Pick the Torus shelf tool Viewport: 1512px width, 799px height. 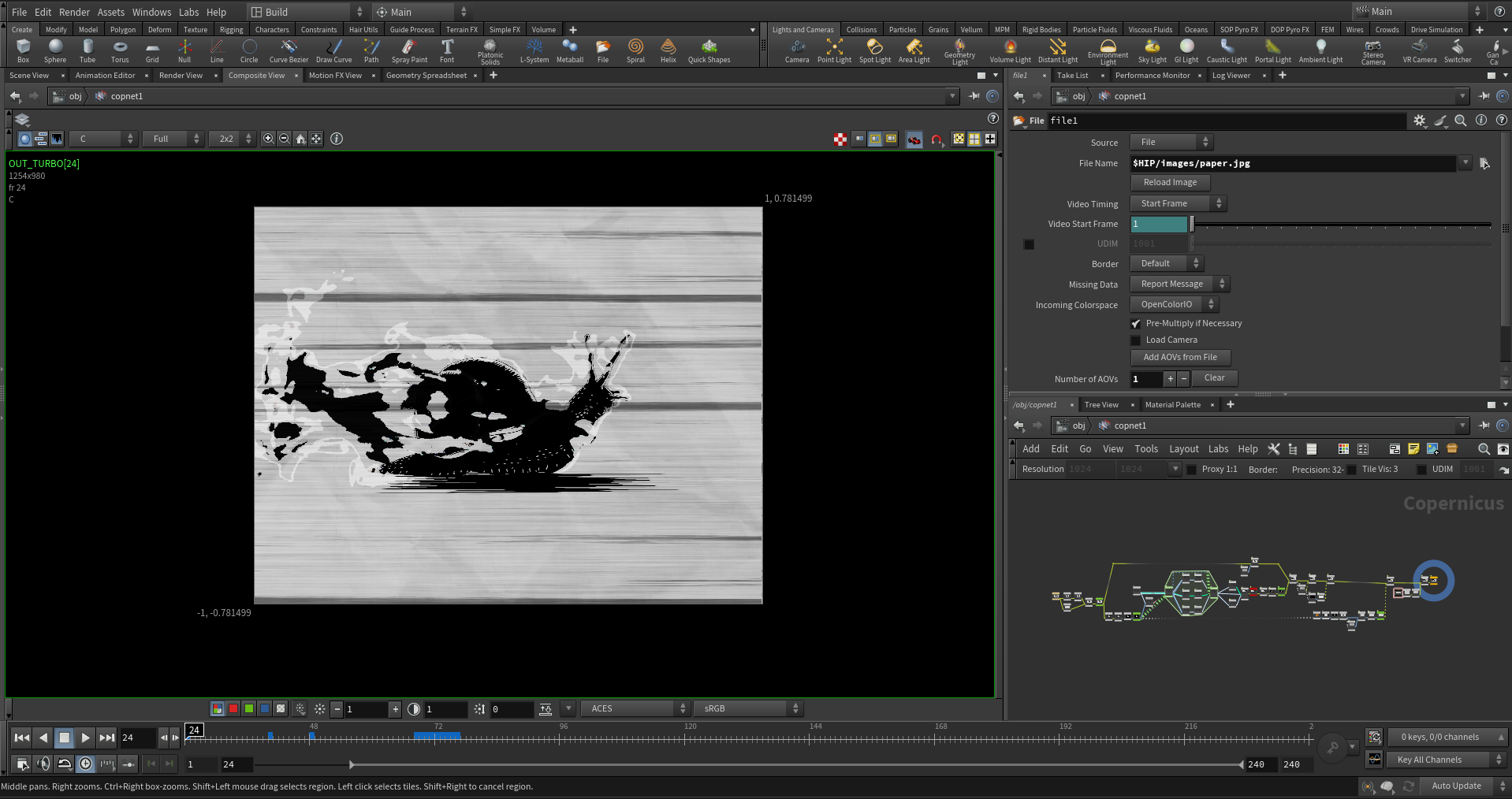[120, 51]
